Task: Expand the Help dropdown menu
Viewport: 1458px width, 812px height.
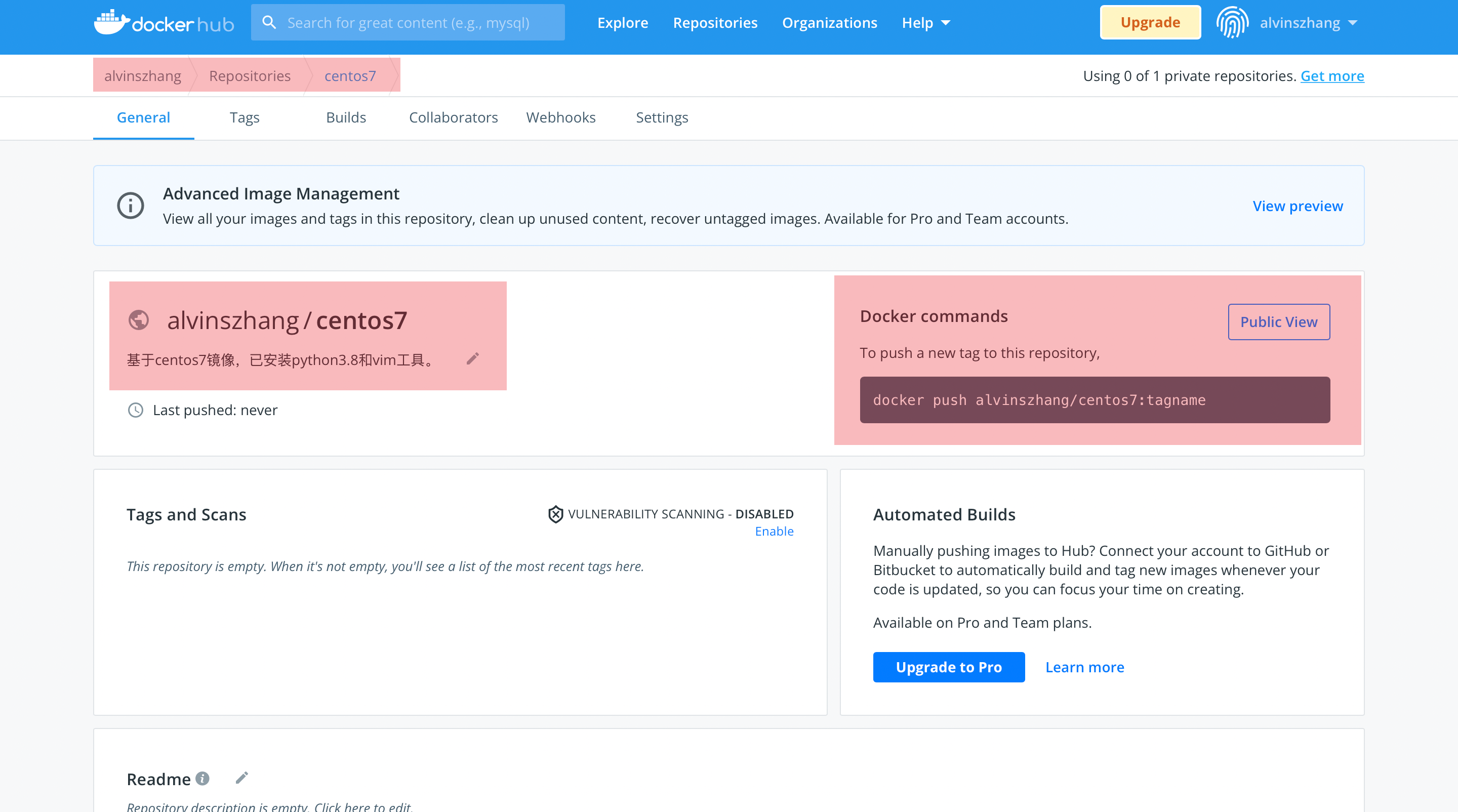Action: (x=926, y=23)
